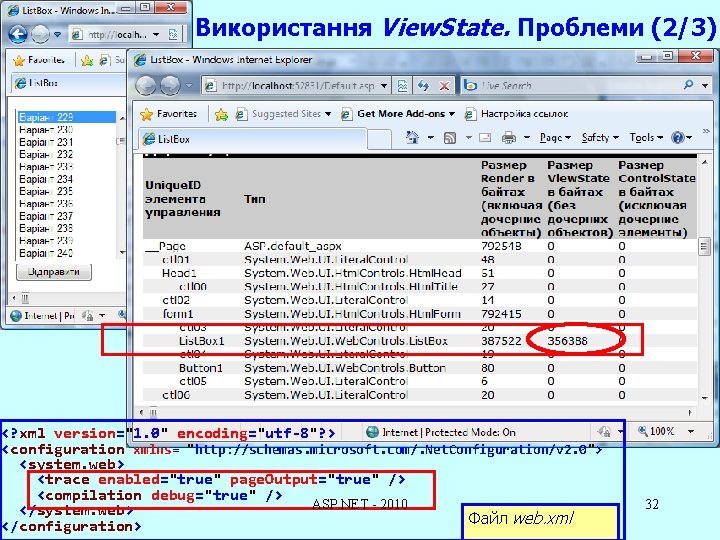Click the Help question mark icon
Image resolution: width=720 pixels, height=540 pixels.
pos(677,137)
